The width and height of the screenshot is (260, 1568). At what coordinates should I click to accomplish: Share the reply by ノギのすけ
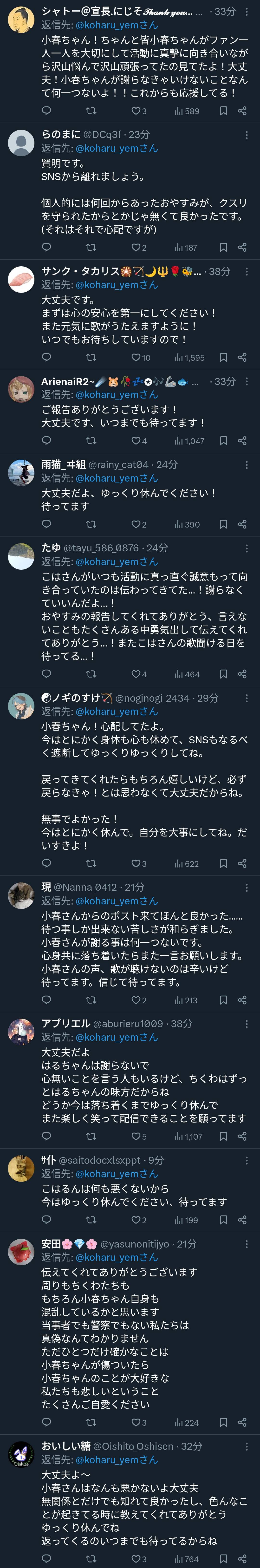point(242,863)
